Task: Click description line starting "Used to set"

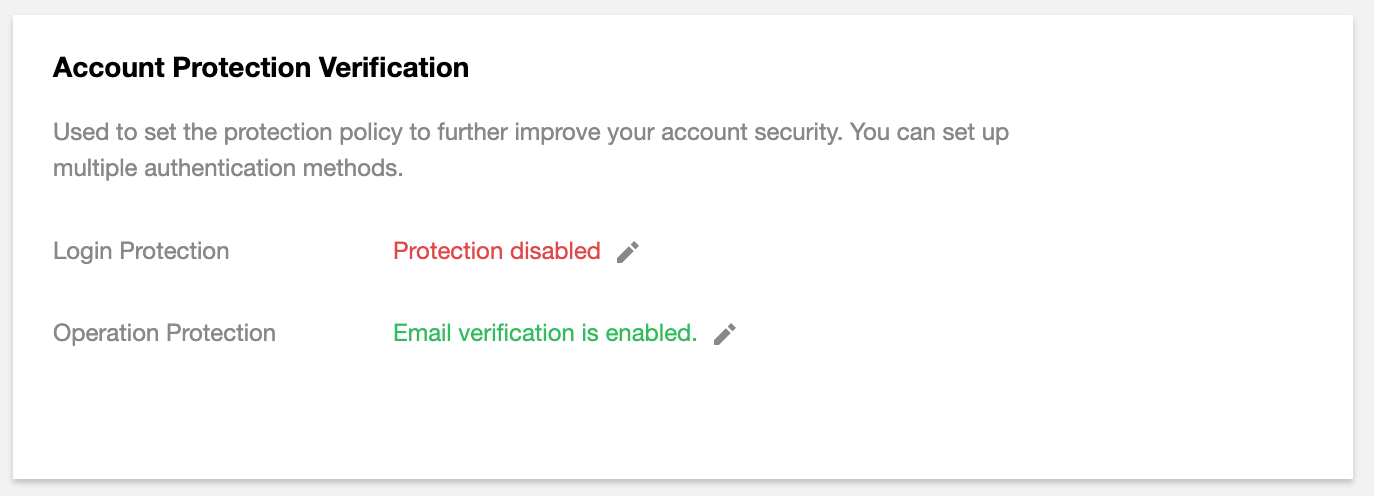Action: (x=530, y=133)
